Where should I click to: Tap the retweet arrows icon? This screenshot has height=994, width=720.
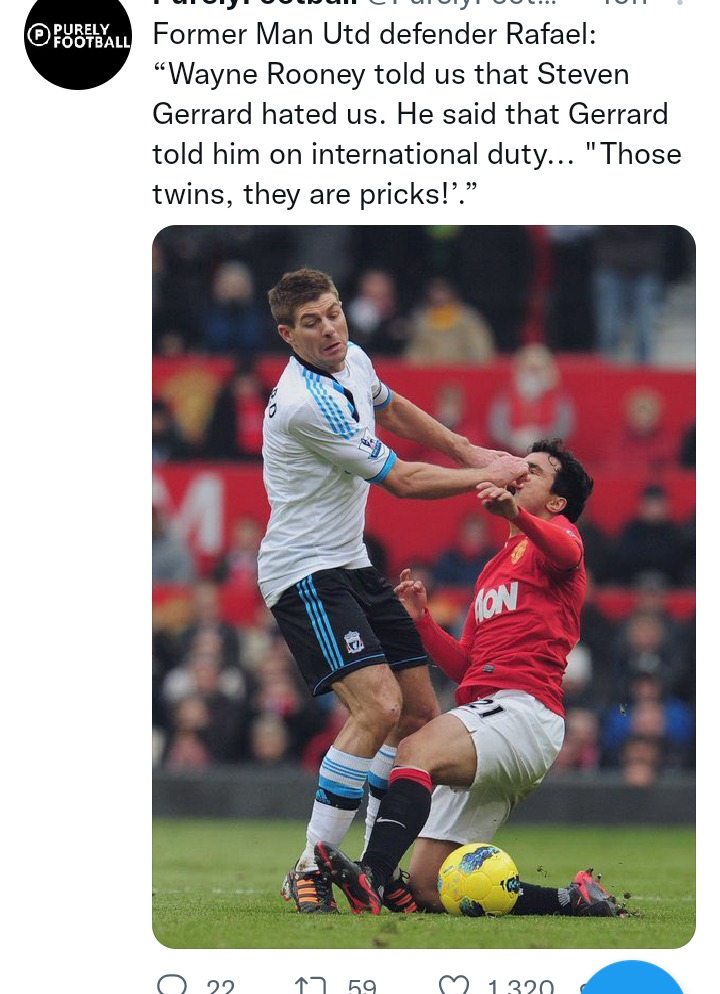[x=311, y=985]
